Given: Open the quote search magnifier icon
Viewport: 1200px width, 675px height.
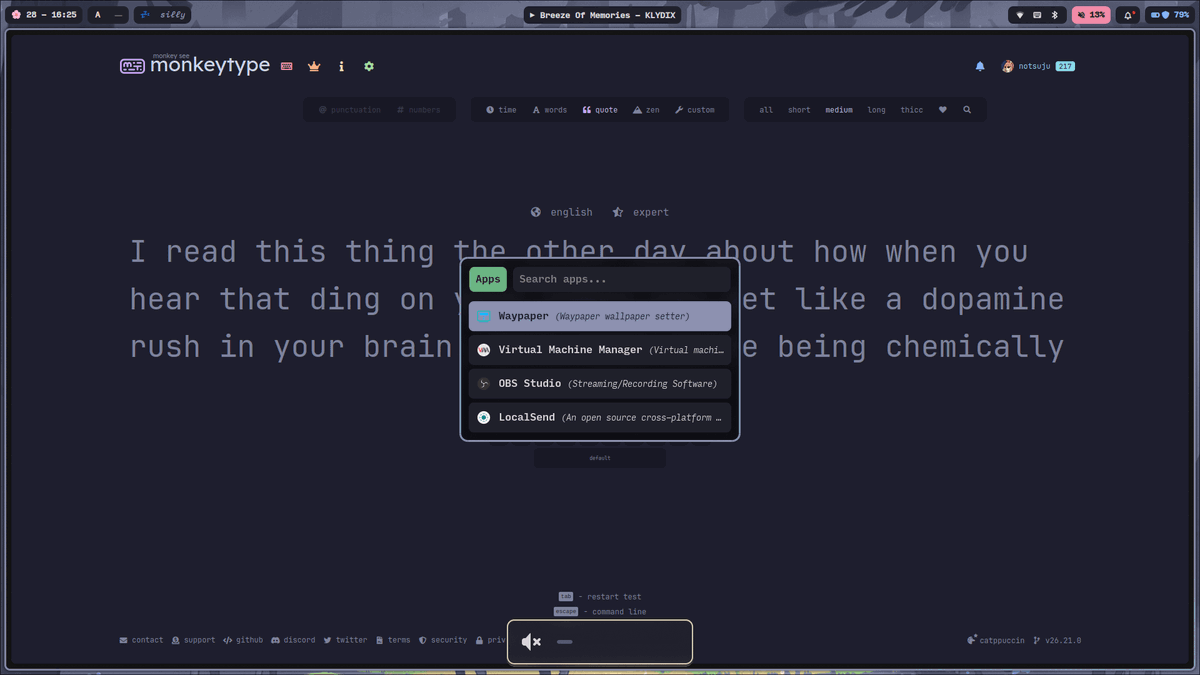Looking at the screenshot, I should (967, 110).
